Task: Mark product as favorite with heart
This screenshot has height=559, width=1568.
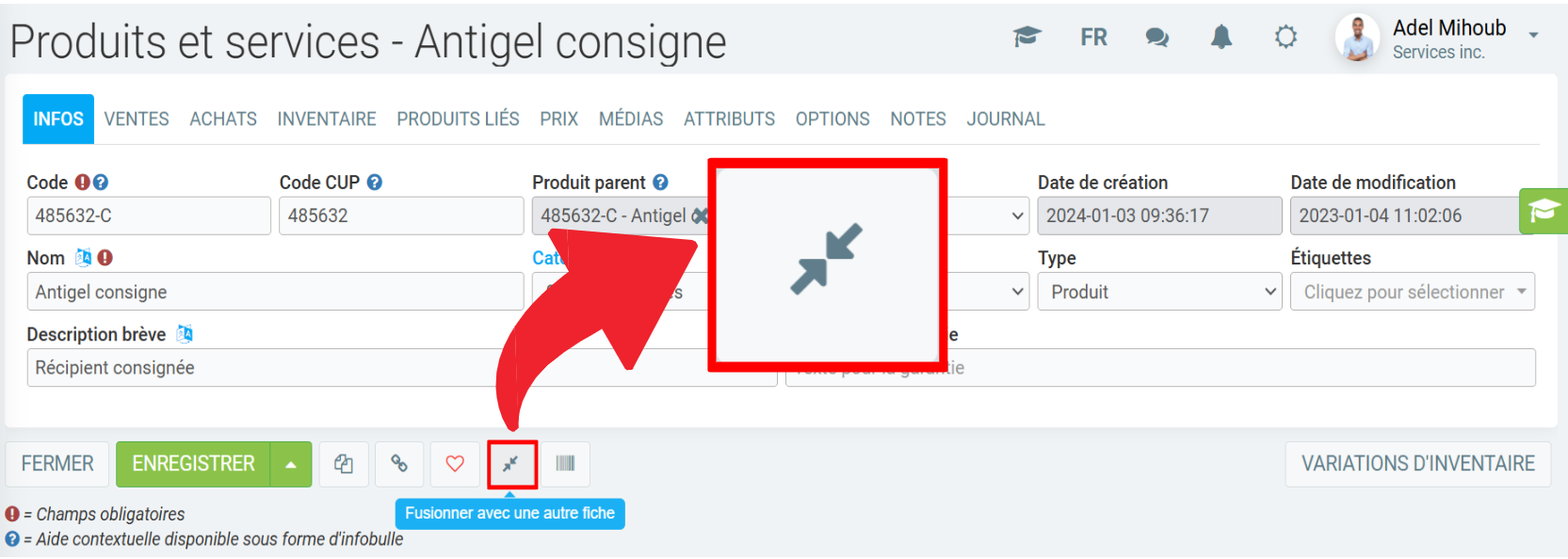Action: coord(455,464)
